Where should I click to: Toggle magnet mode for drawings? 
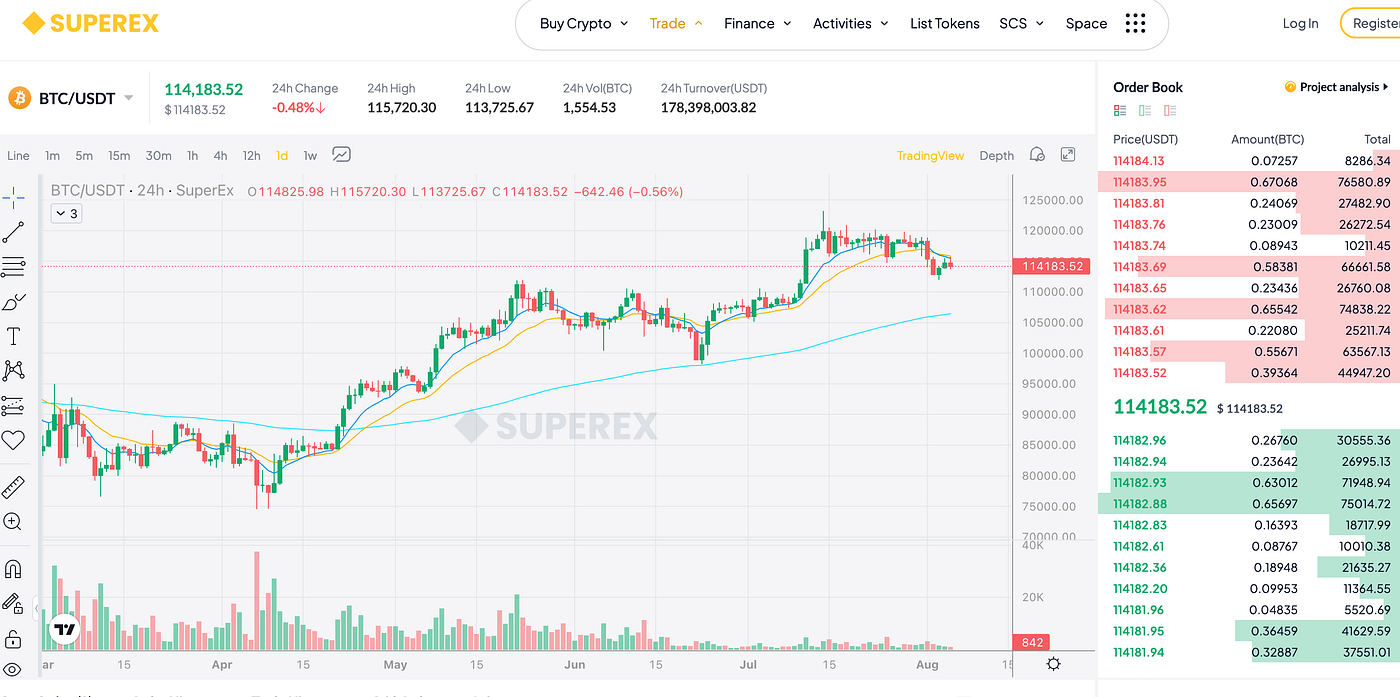click(13, 569)
